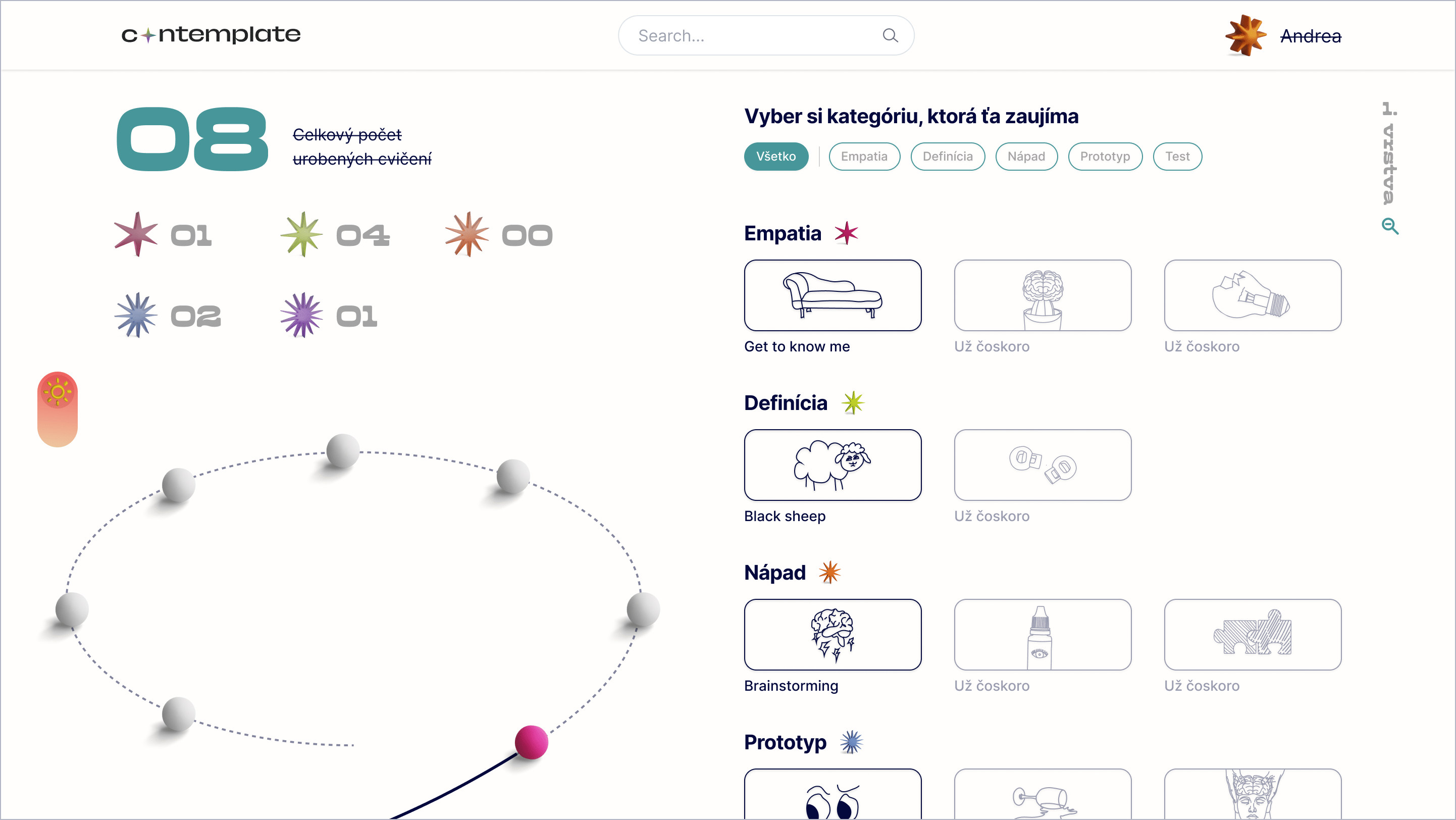Viewport: 1456px width, 820px height.
Task: Click the search magnifier icon
Action: (x=890, y=36)
